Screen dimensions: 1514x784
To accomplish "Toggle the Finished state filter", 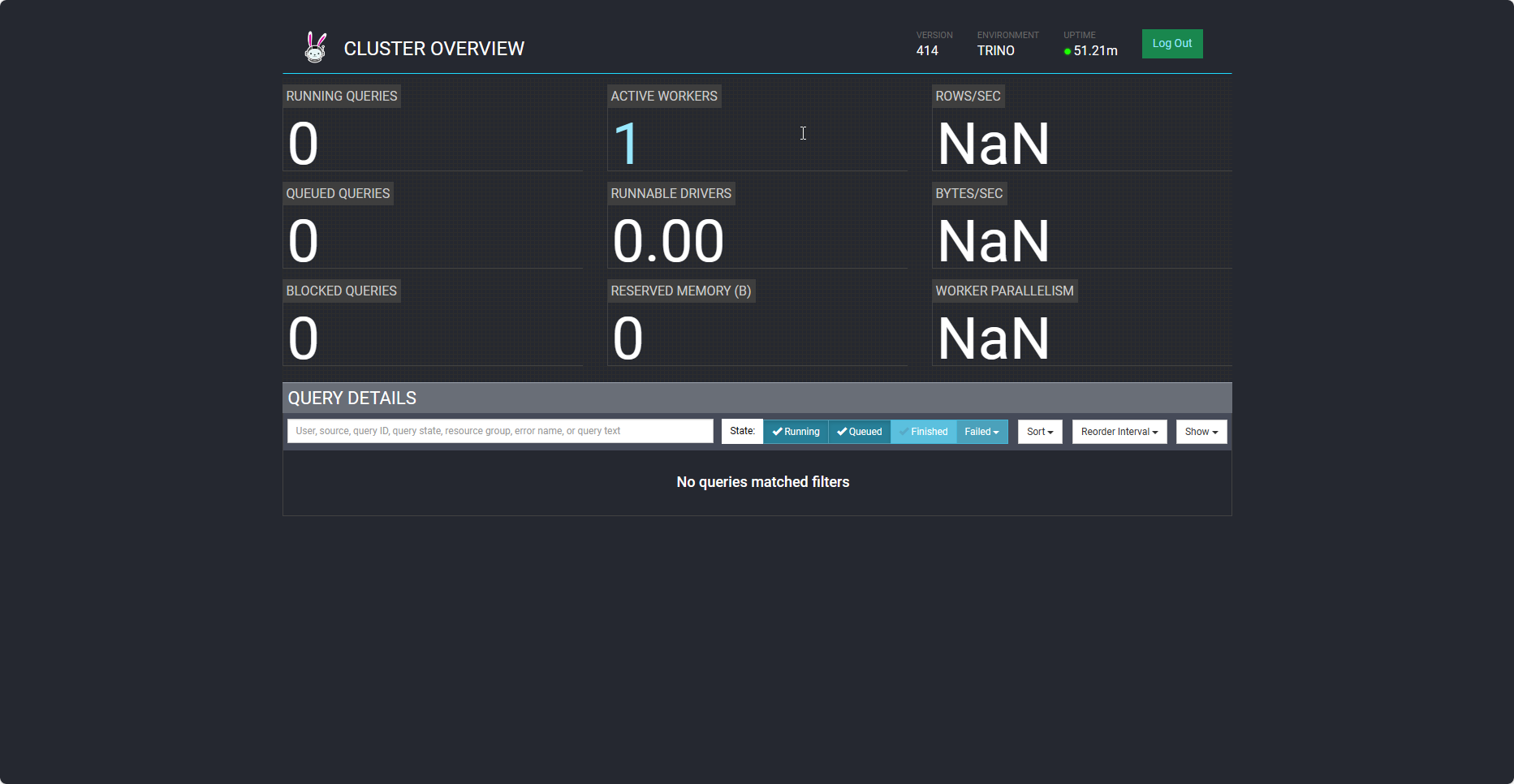I will [923, 432].
